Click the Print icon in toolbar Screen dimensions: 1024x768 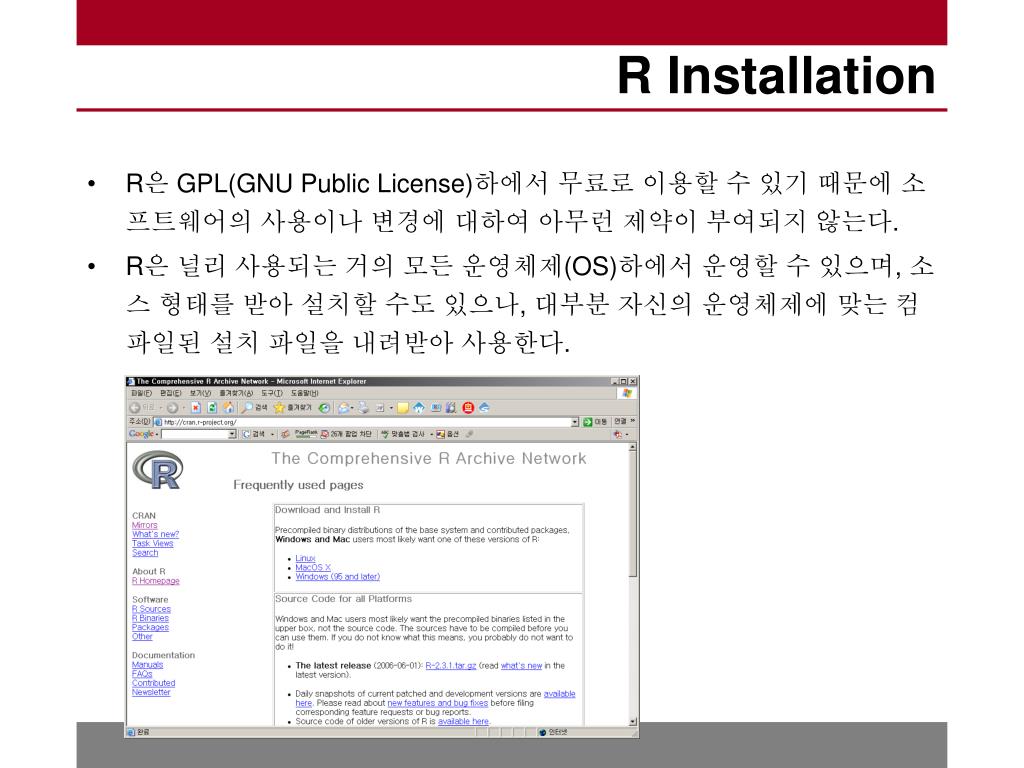(363, 408)
